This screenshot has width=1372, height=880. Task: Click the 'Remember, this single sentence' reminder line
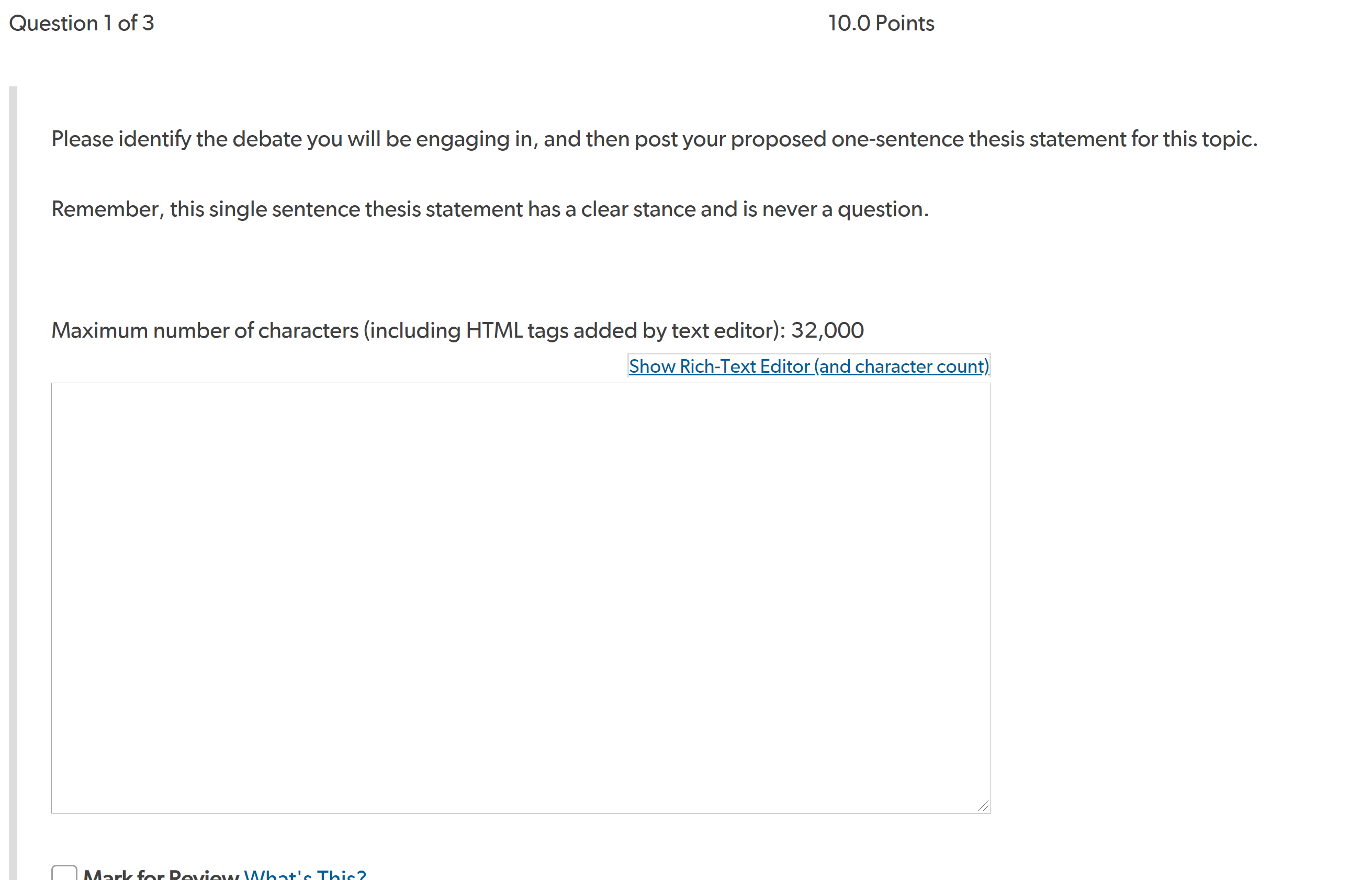tap(490, 209)
